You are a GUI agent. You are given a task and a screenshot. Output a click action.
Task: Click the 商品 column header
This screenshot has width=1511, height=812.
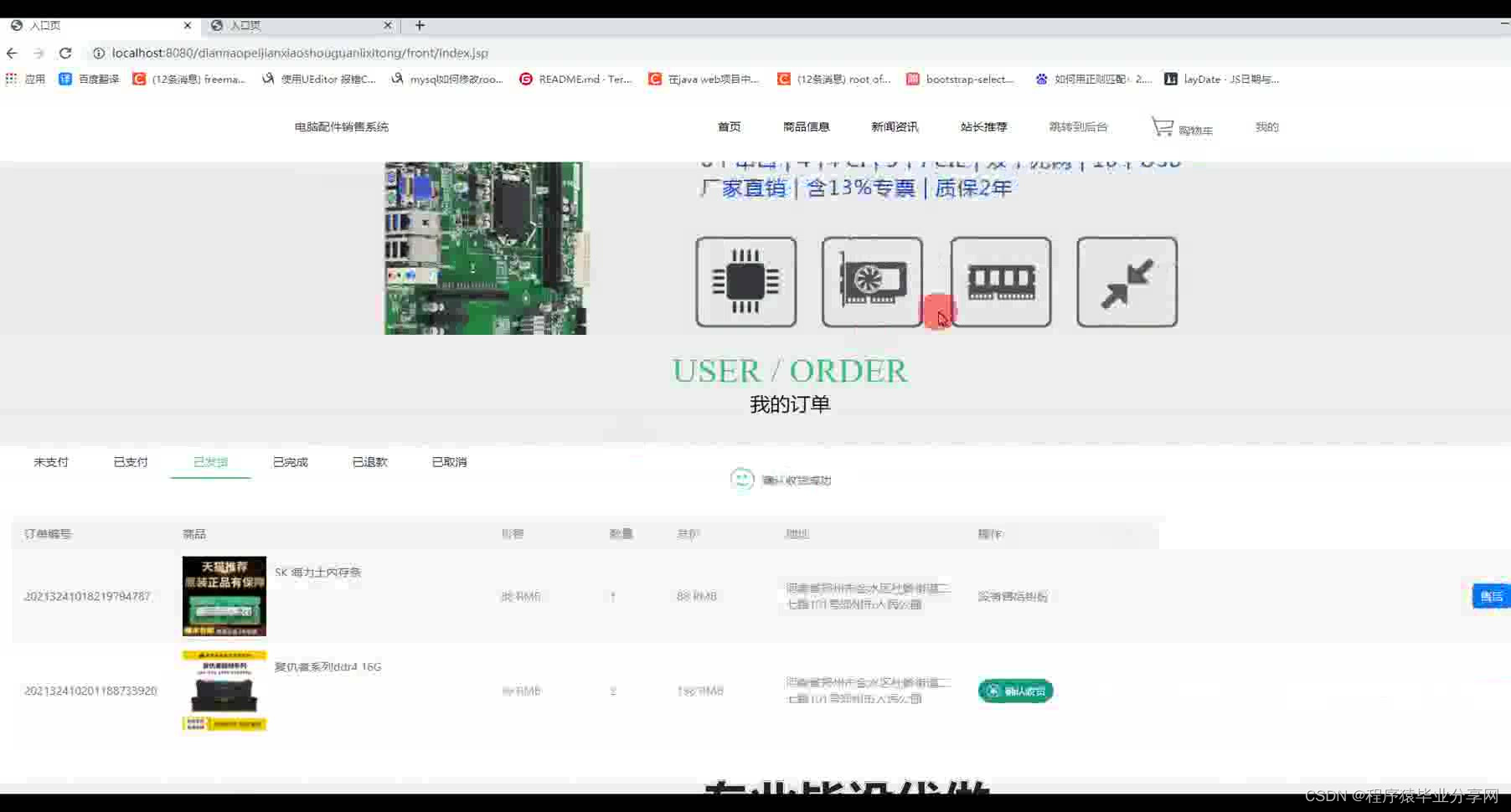194,534
